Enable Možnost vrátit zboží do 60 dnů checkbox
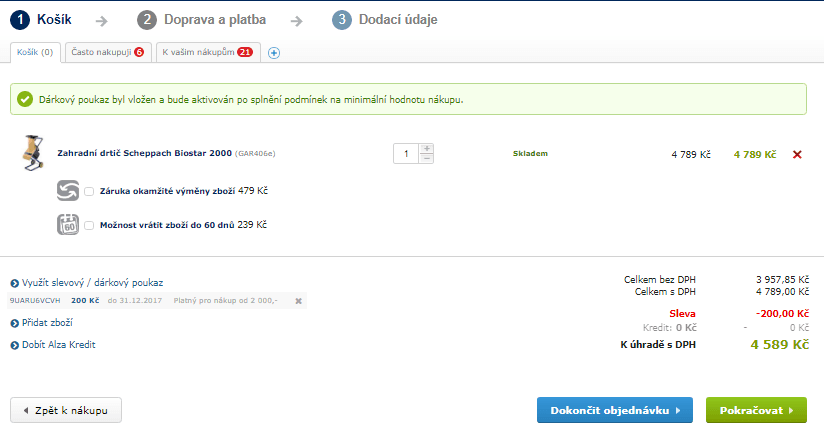The width and height of the screenshot is (824, 441). pos(89,225)
